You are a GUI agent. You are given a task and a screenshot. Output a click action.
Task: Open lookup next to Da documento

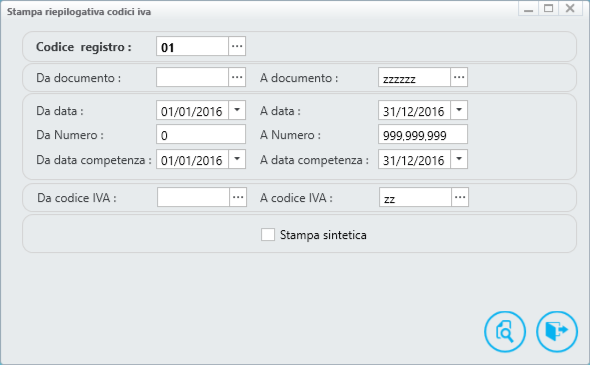pyautogui.click(x=237, y=77)
